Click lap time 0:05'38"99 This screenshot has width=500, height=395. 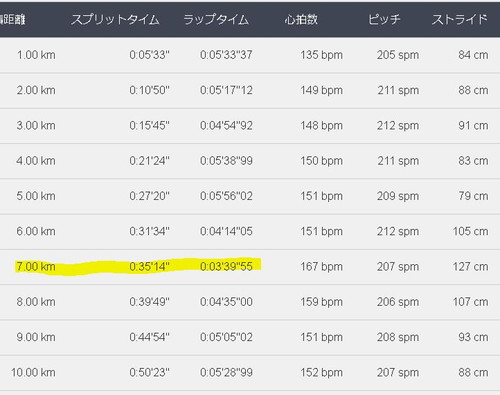click(226, 161)
